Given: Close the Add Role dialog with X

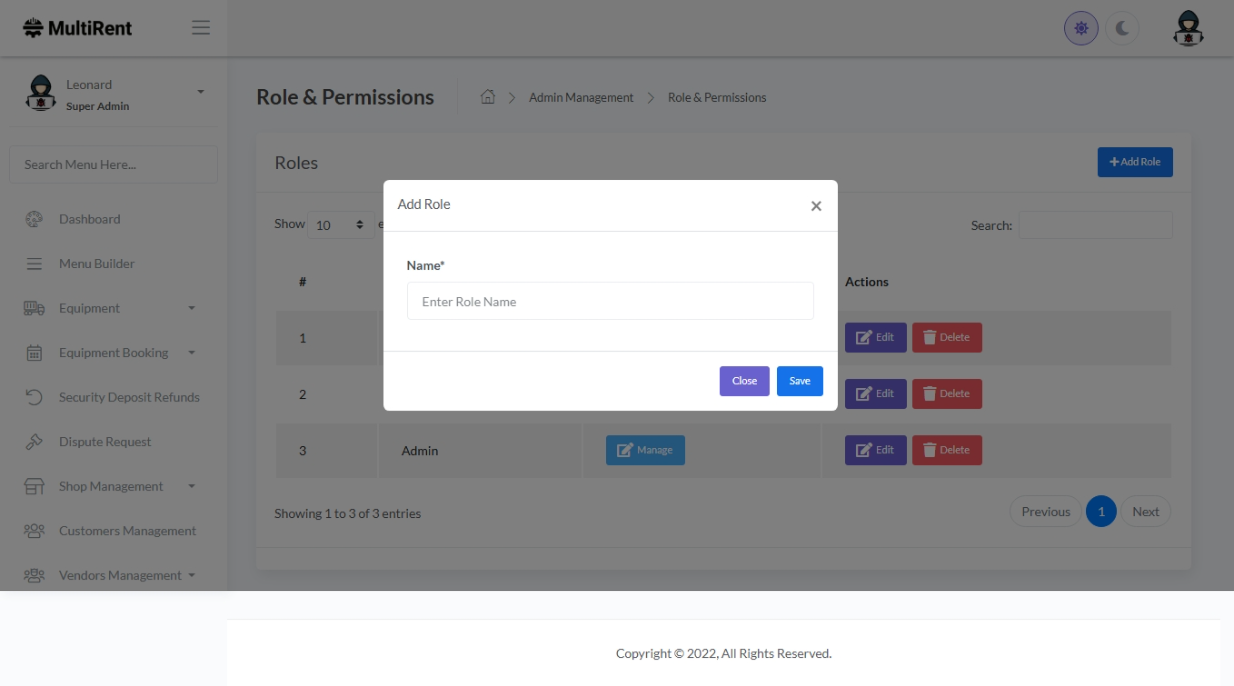Looking at the screenshot, I should pos(816,206).
